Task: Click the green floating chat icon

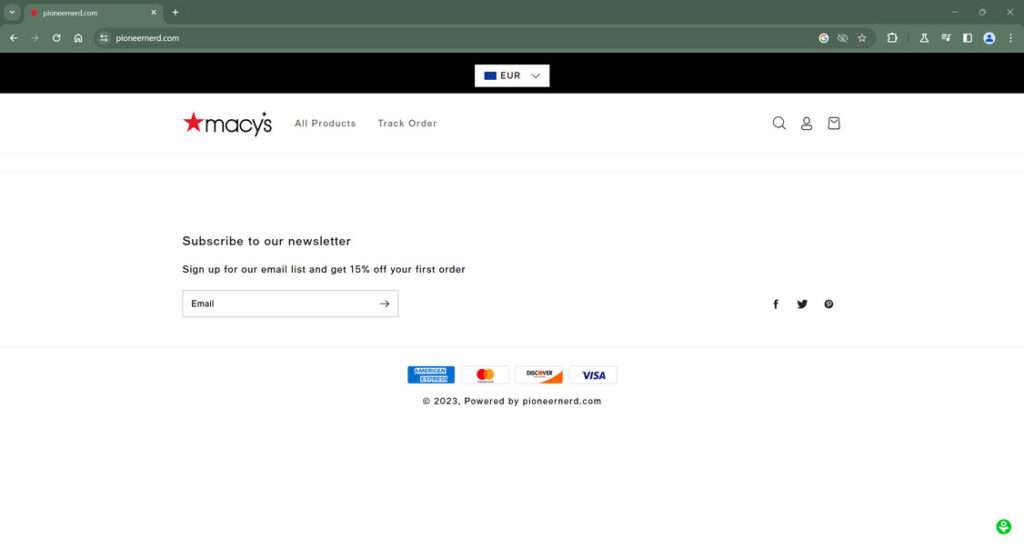Action: [x=1004, y=526]
